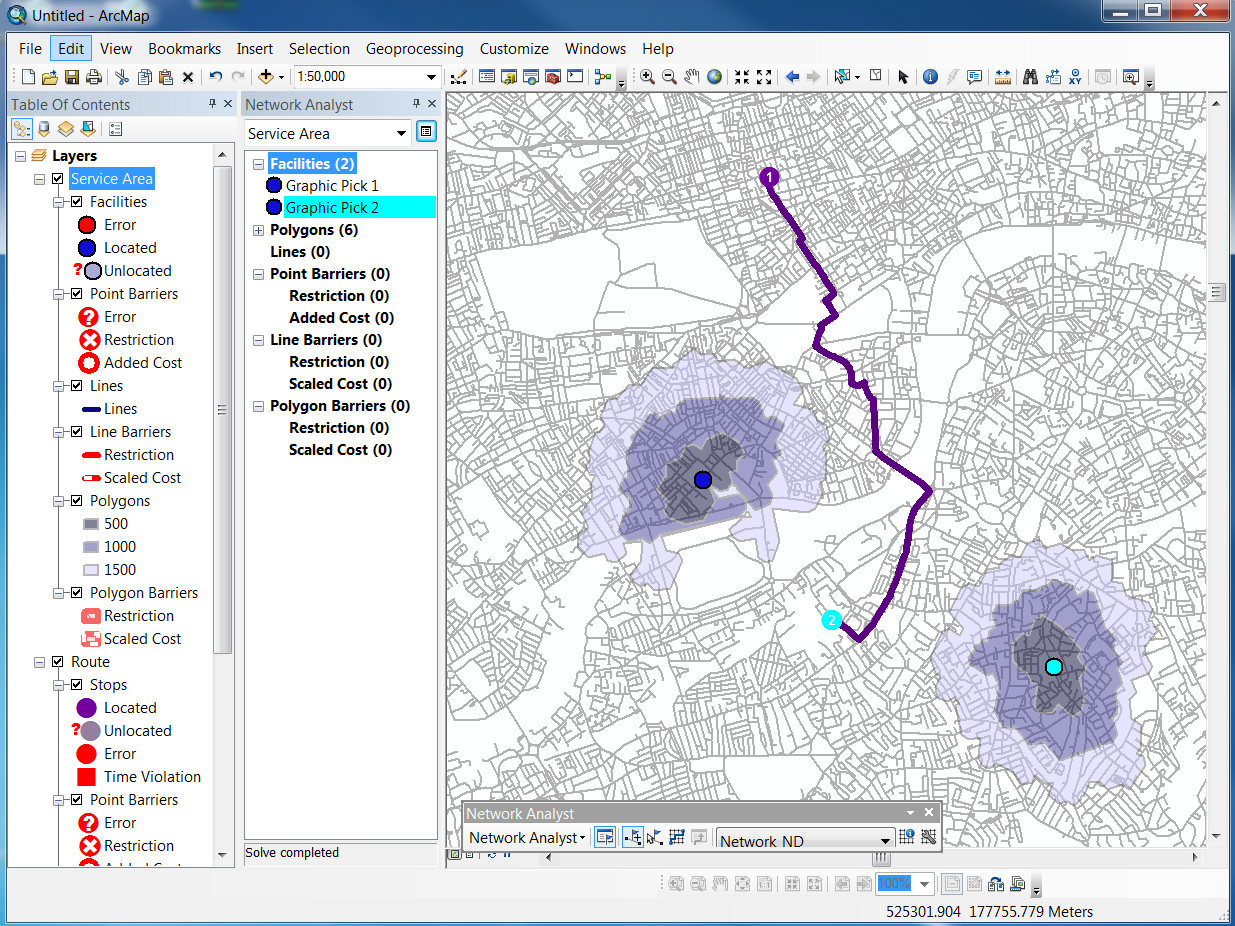
Task: Open the Geoprocessing menu
Action: tap(414, 48)
